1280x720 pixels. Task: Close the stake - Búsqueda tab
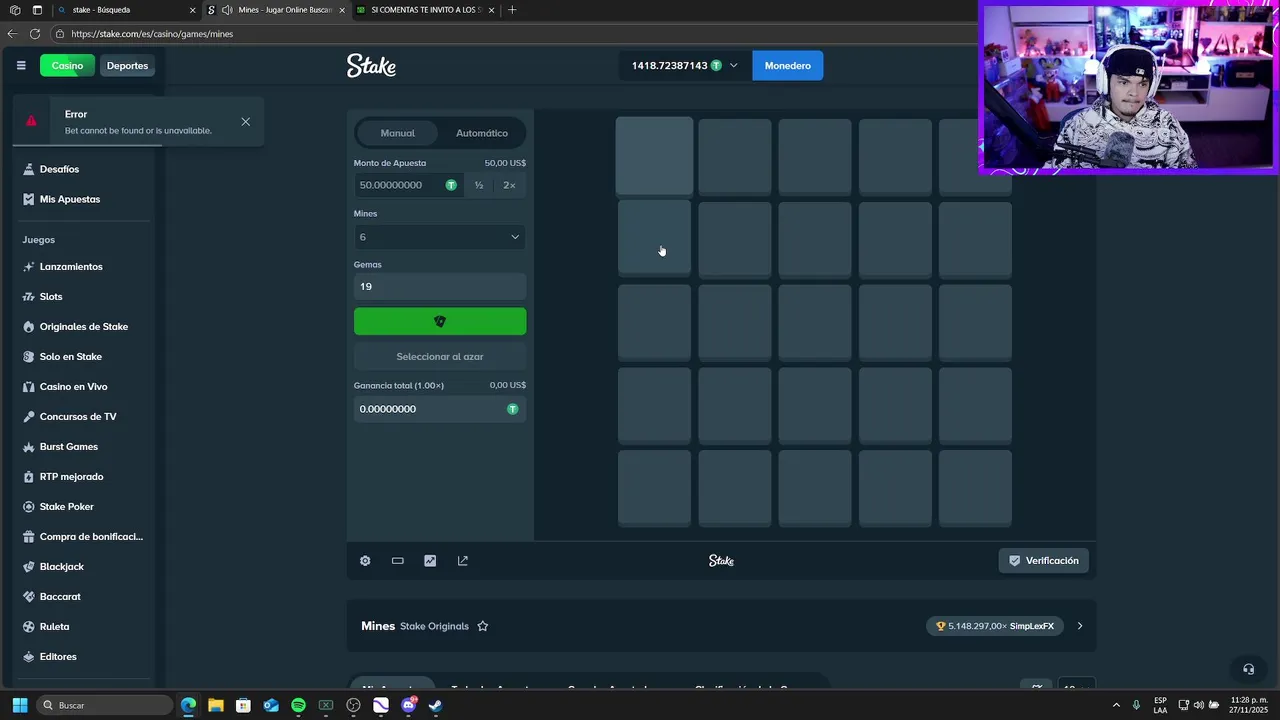[193, 10]
